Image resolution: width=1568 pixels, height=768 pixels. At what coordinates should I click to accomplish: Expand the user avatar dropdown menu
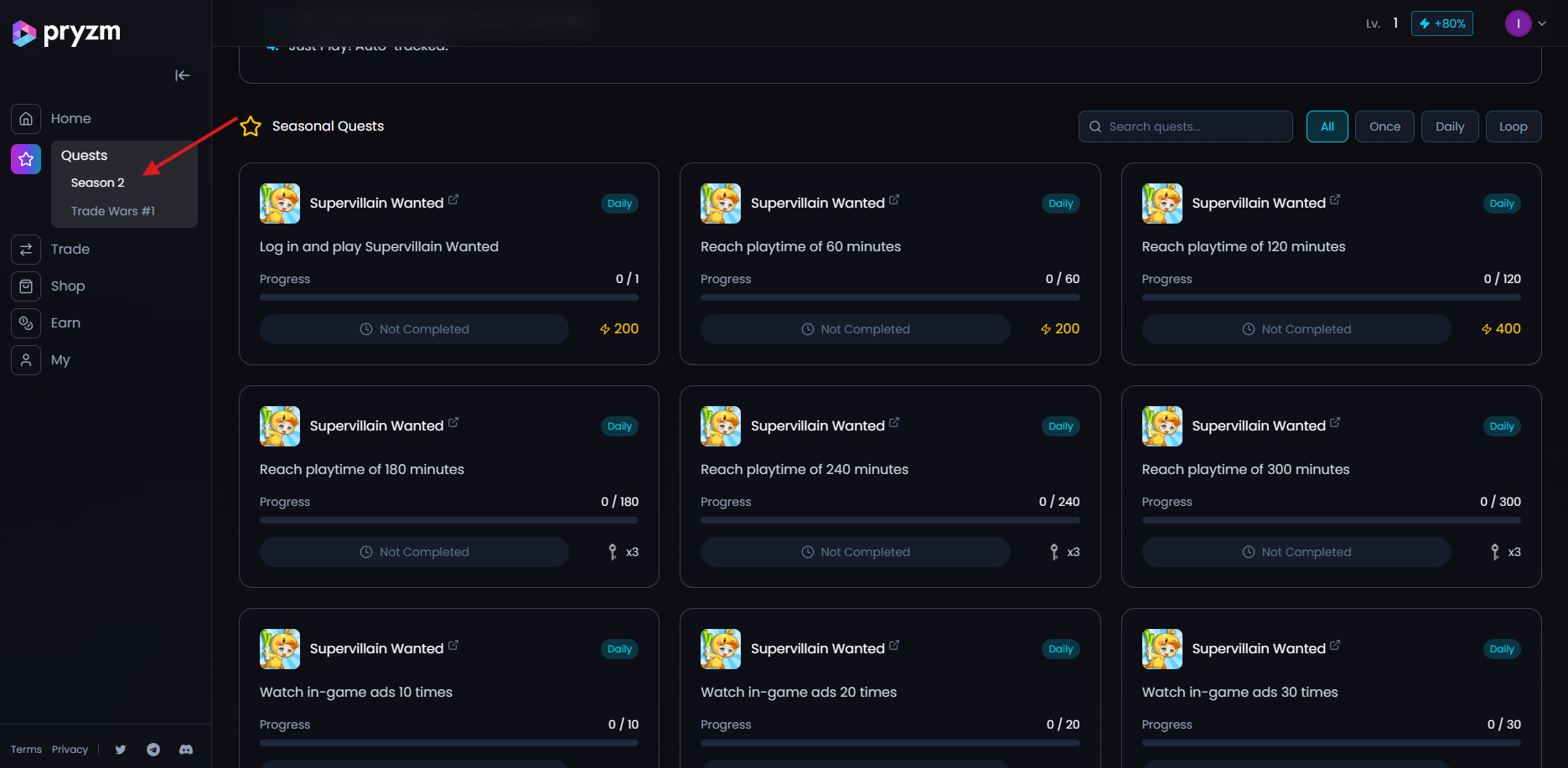coord(1542,23)
